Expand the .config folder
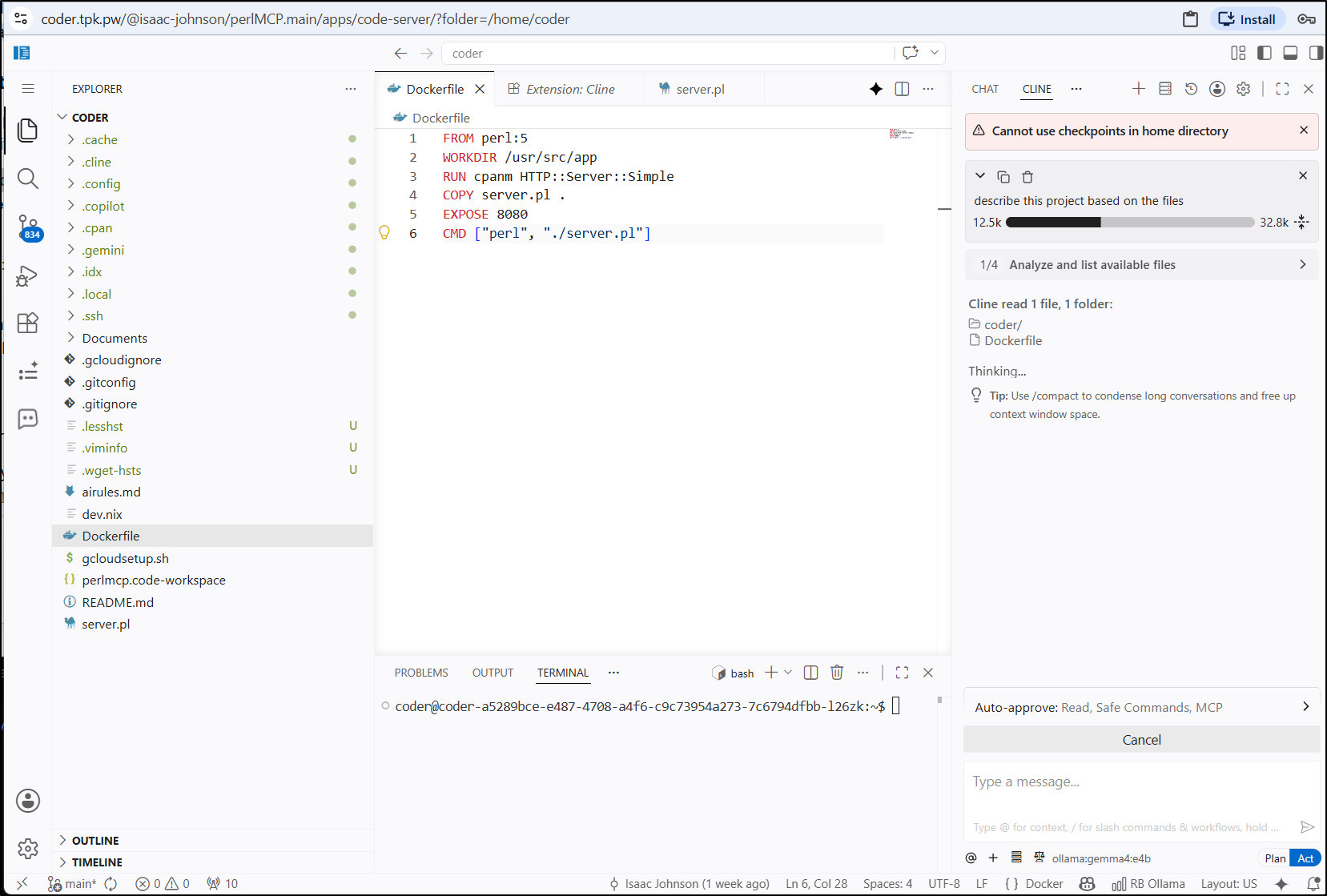 pyautogui.click(x=212, y=183)
